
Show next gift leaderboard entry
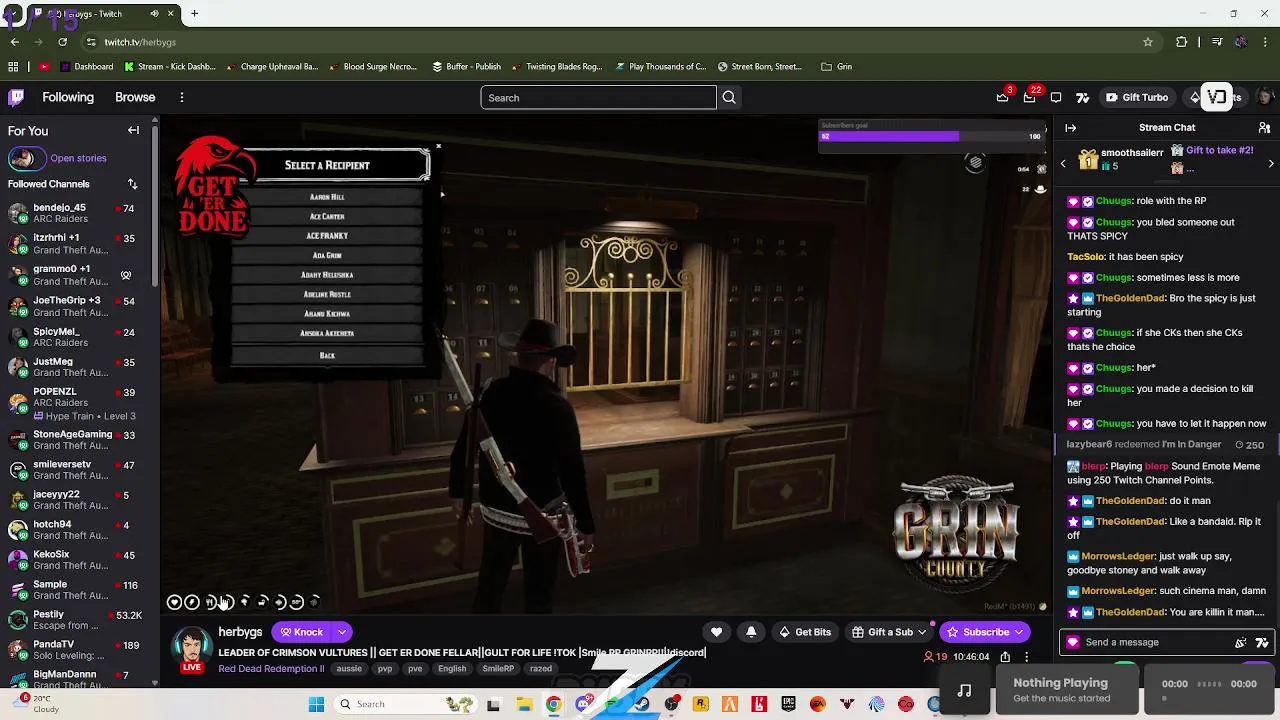click(1271, 163)
